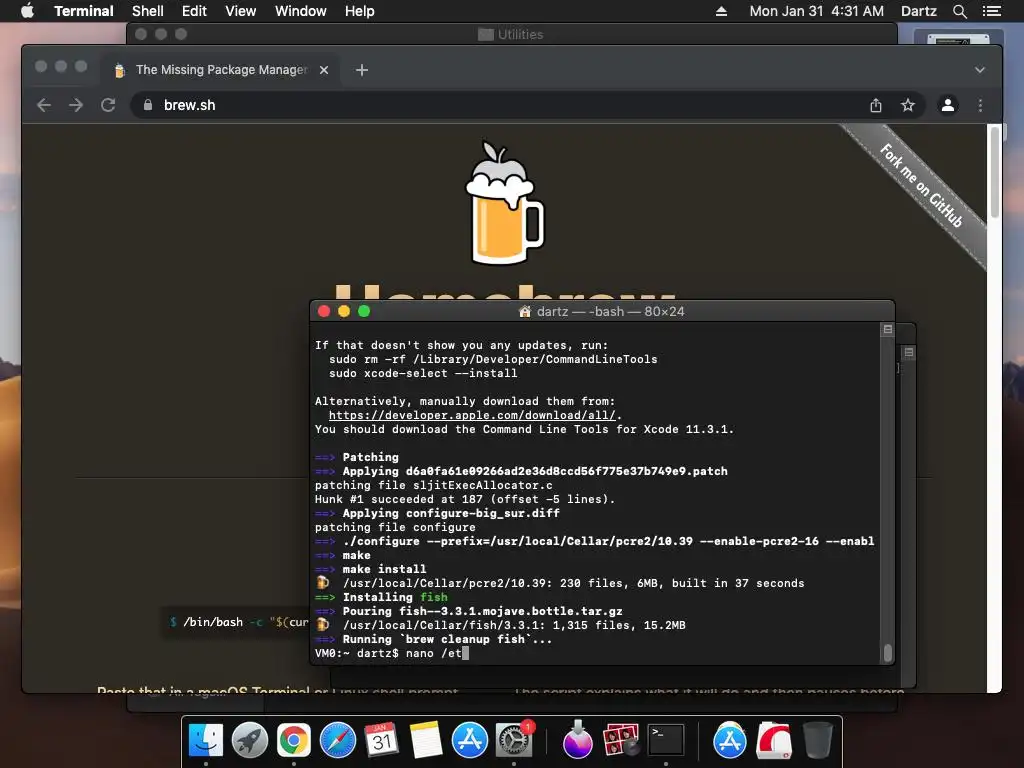This screenshot has height=768, width=1024.
Task: Open Notes app in the Dock
Action: pyautogui.click(x=426, y=740)
